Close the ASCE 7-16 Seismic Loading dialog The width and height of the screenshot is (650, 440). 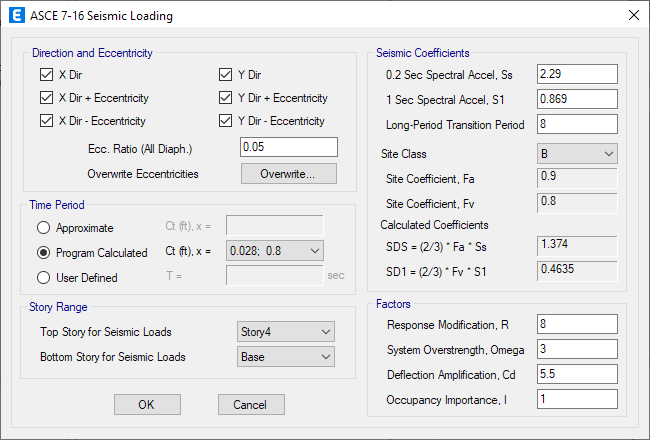[632, 16]
